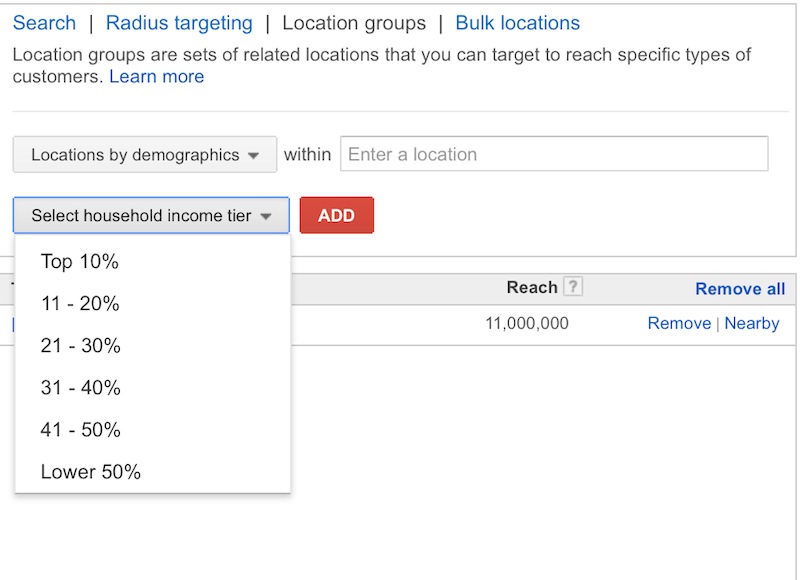Pick the 21 - 30% income tier

pos(81,346)
